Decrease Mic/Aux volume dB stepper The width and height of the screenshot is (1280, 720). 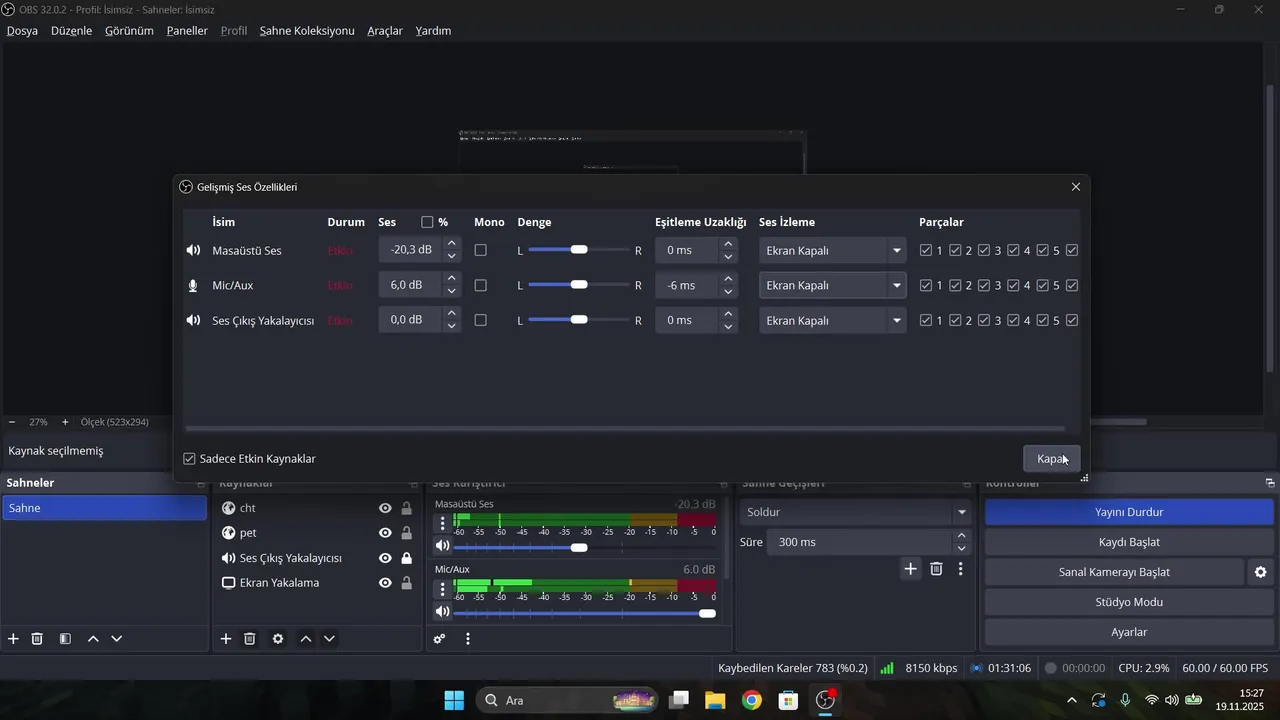pyautogui.click(x=452, y=291)
